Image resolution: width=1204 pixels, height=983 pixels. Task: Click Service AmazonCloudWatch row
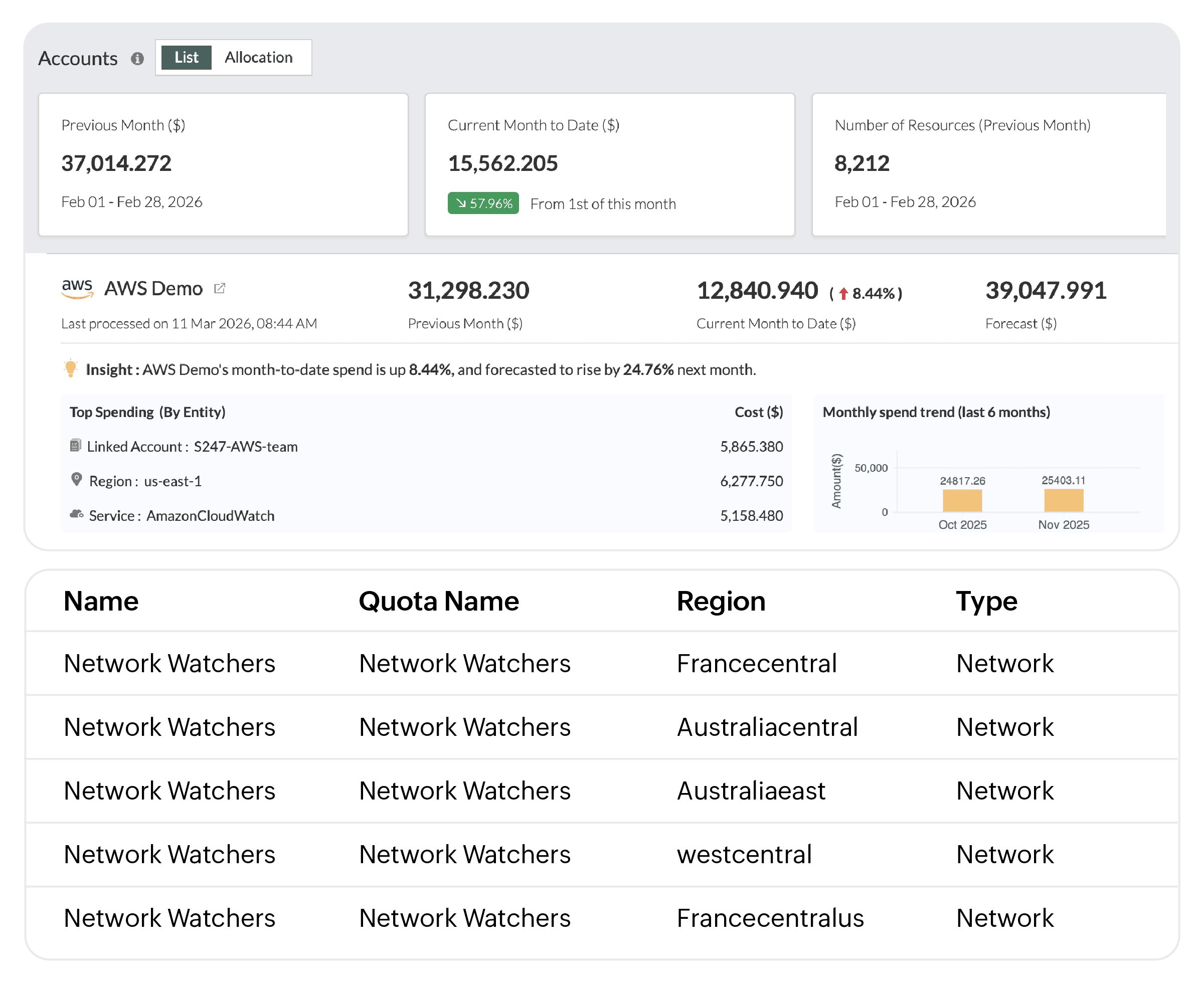coord(426,516)
